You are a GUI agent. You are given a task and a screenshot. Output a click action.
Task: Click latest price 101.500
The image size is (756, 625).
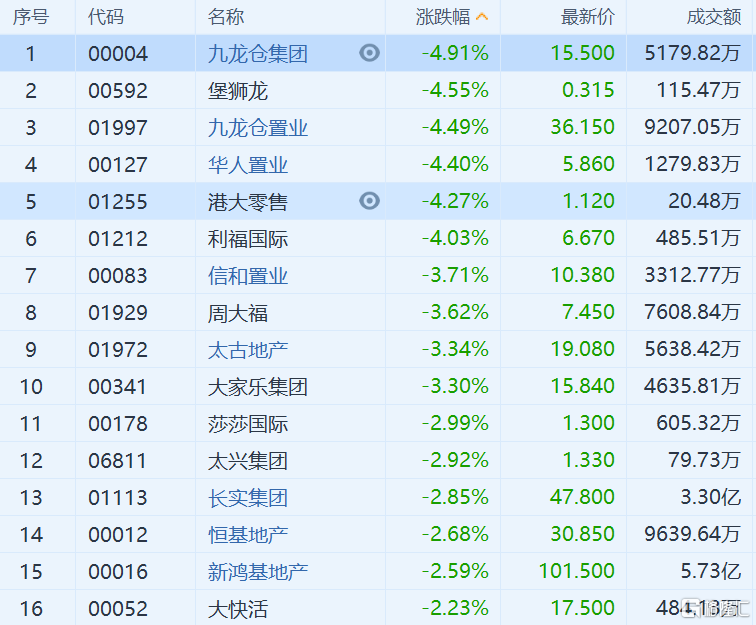(x=577, y=571)
